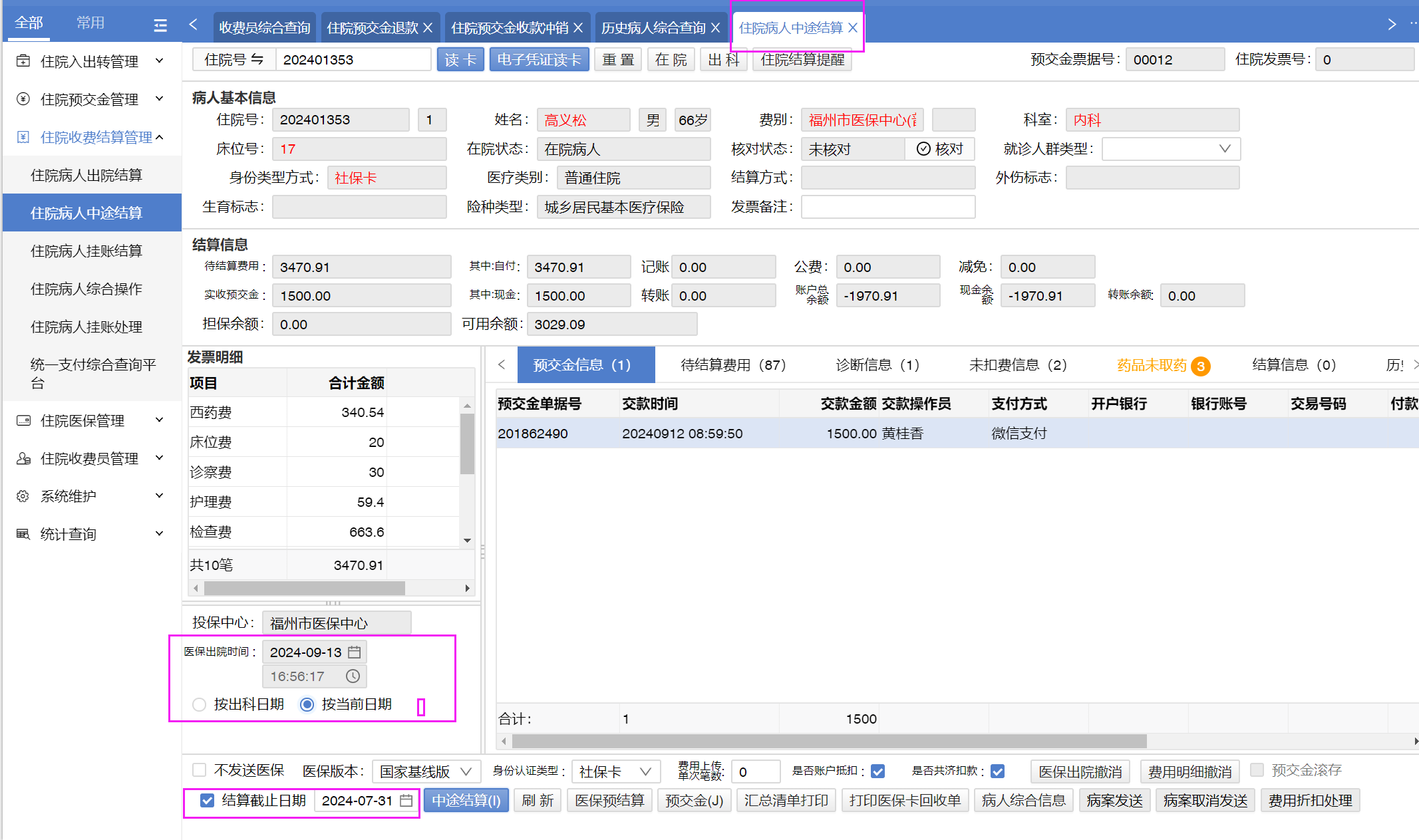Click the 电子凭证读卡 button
Image resolution: width=1419 pixels, height=840 pixels.
[x=539, y=60]
